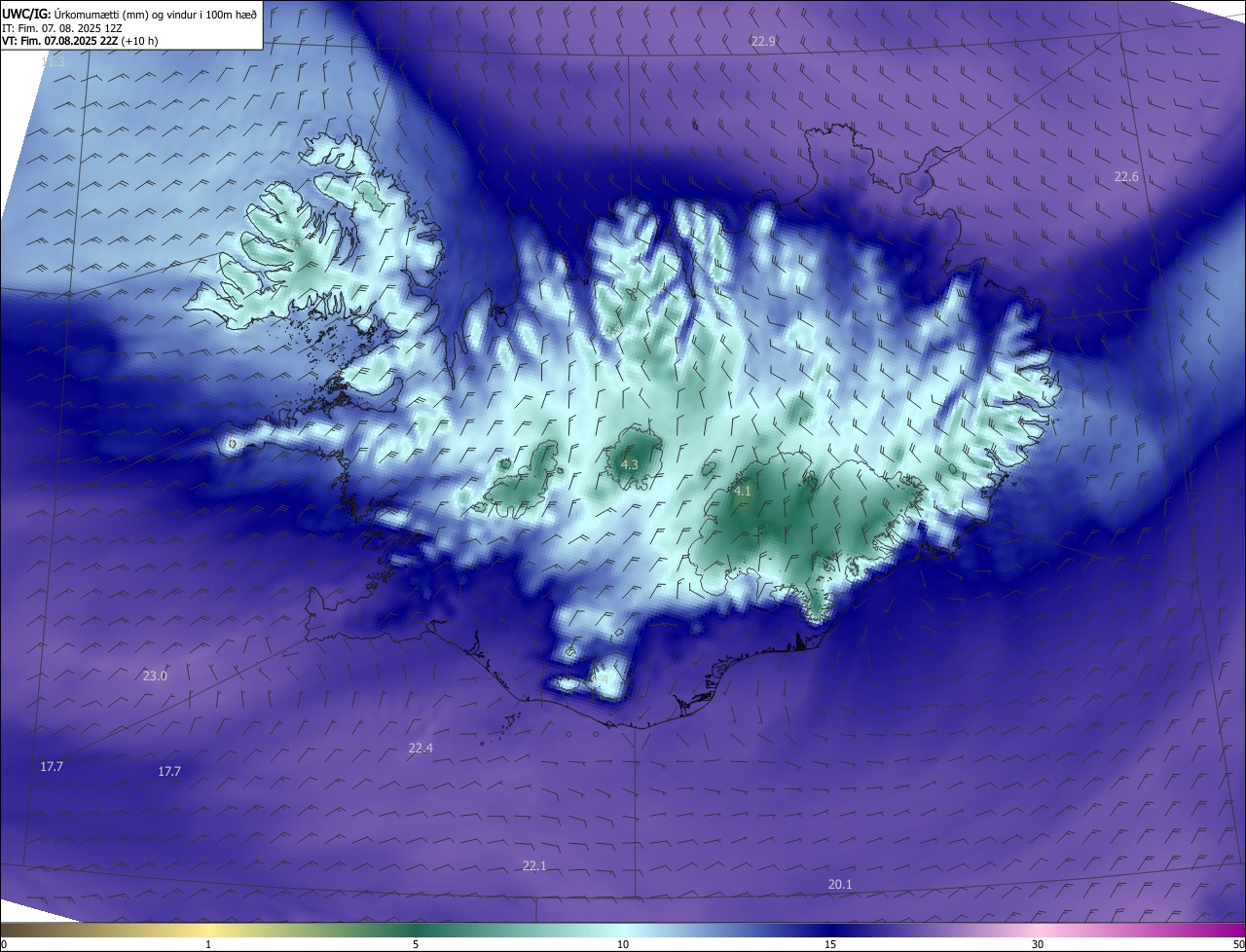
Task: Click the colorbar tick label 30
Action: click(x=1038, y=944)
